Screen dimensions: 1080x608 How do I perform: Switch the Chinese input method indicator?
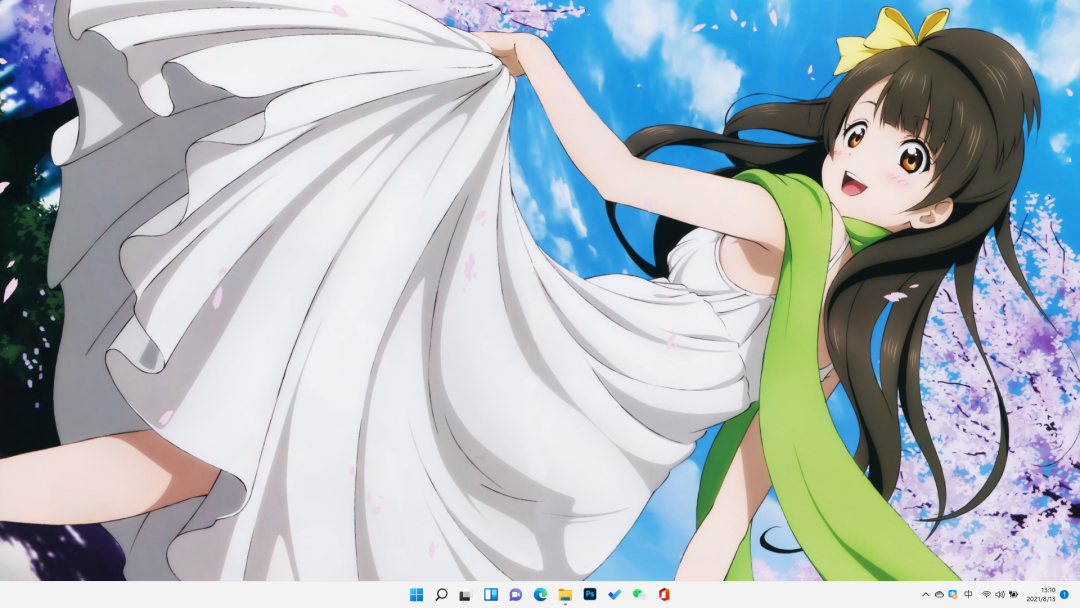[969, 595]
